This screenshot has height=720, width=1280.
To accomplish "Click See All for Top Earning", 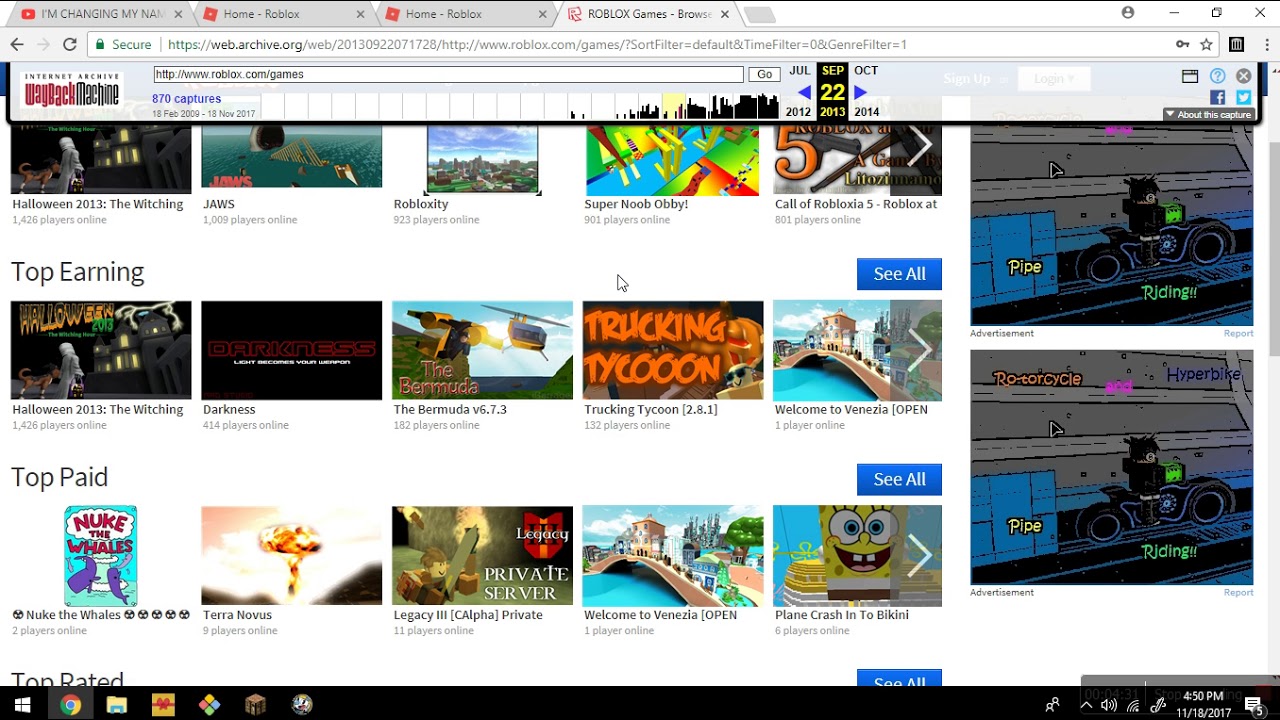I will point(899,274).
